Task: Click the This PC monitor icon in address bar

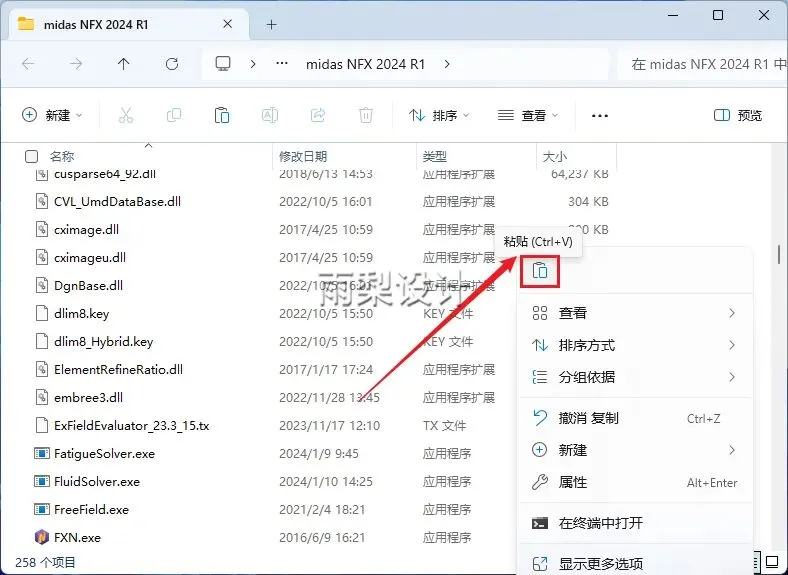Action: [223, 64]
